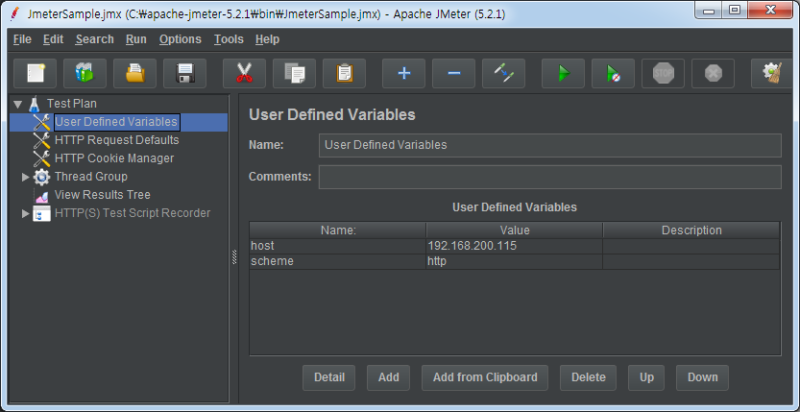This screenshot has height=412, width=800.
Task: Open the Tools menu
Action: pyautogui.click(x=229, y=39)
